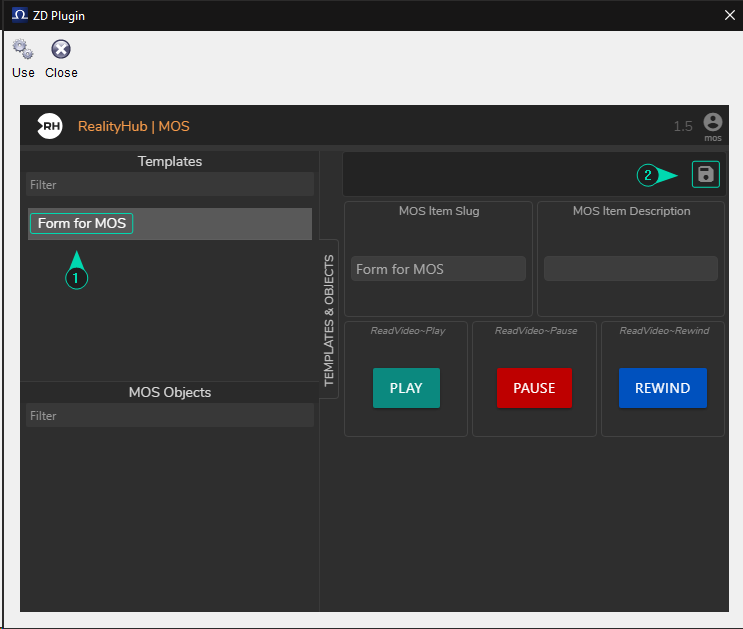
Task: Click the RealityHub RH logo
Action: coord(50,126)
